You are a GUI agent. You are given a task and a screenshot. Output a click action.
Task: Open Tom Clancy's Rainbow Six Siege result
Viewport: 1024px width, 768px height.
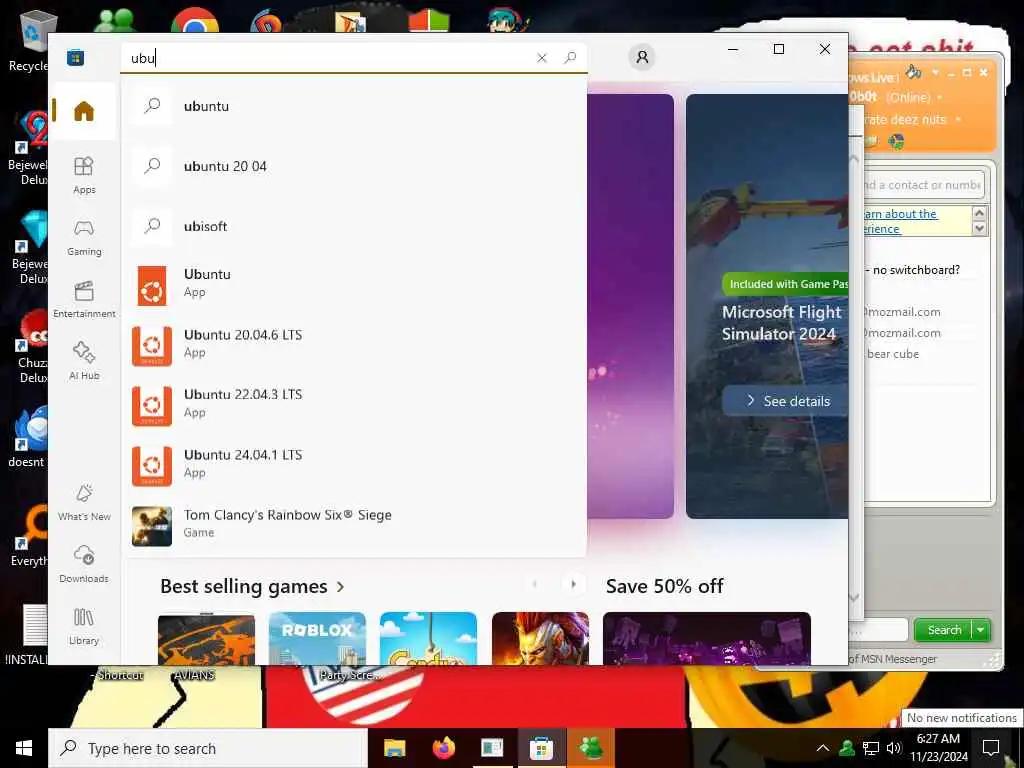tap(353, 526)
